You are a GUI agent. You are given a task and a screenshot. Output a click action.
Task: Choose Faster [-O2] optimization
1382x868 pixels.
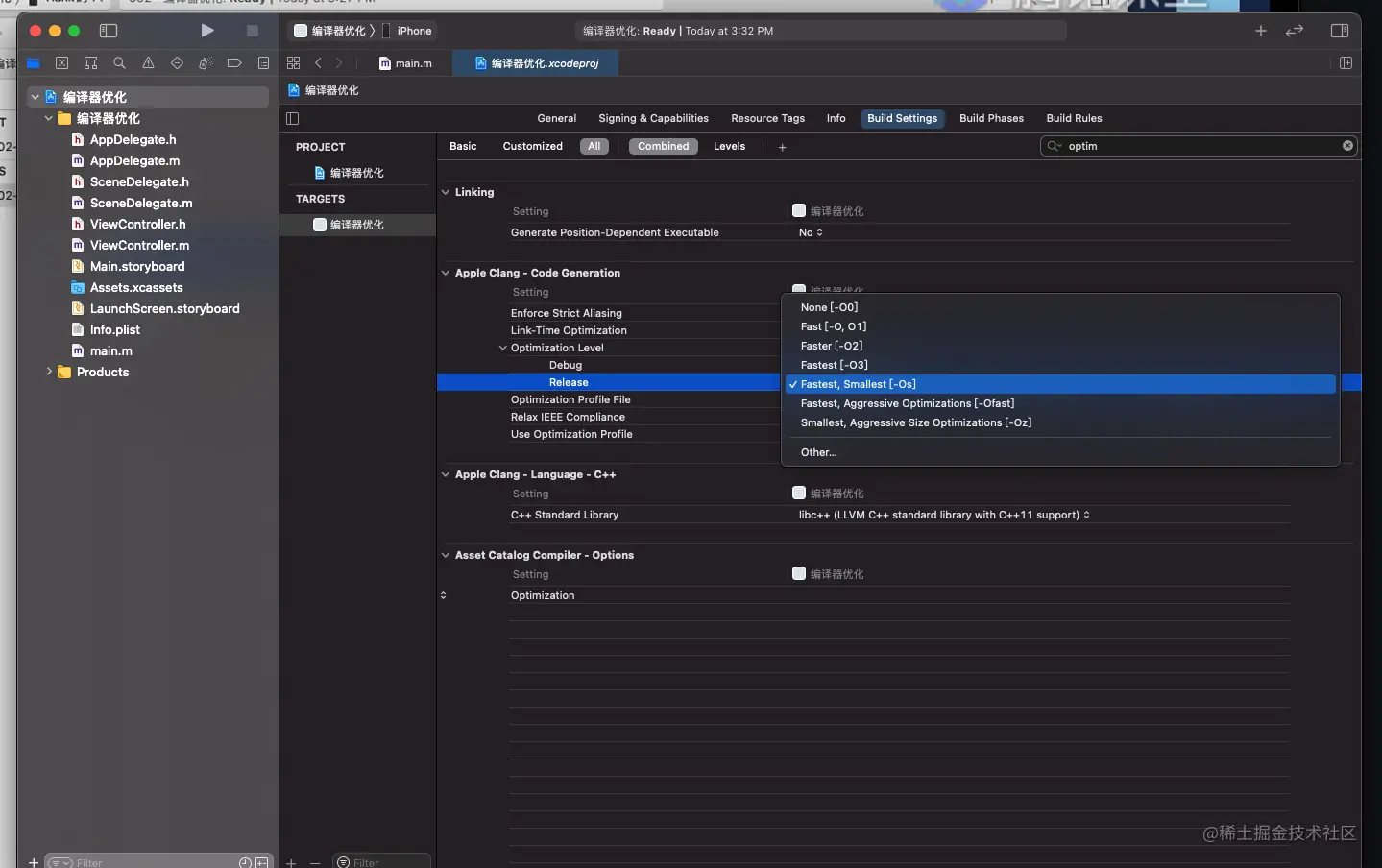pos(1060,346)
